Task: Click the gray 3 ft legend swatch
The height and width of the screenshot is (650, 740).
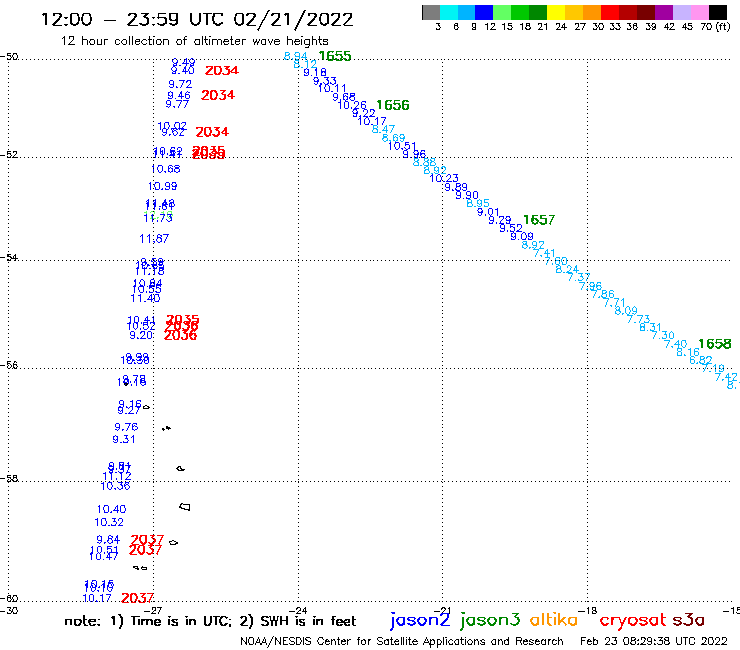Action: click(x=431, y=12)
